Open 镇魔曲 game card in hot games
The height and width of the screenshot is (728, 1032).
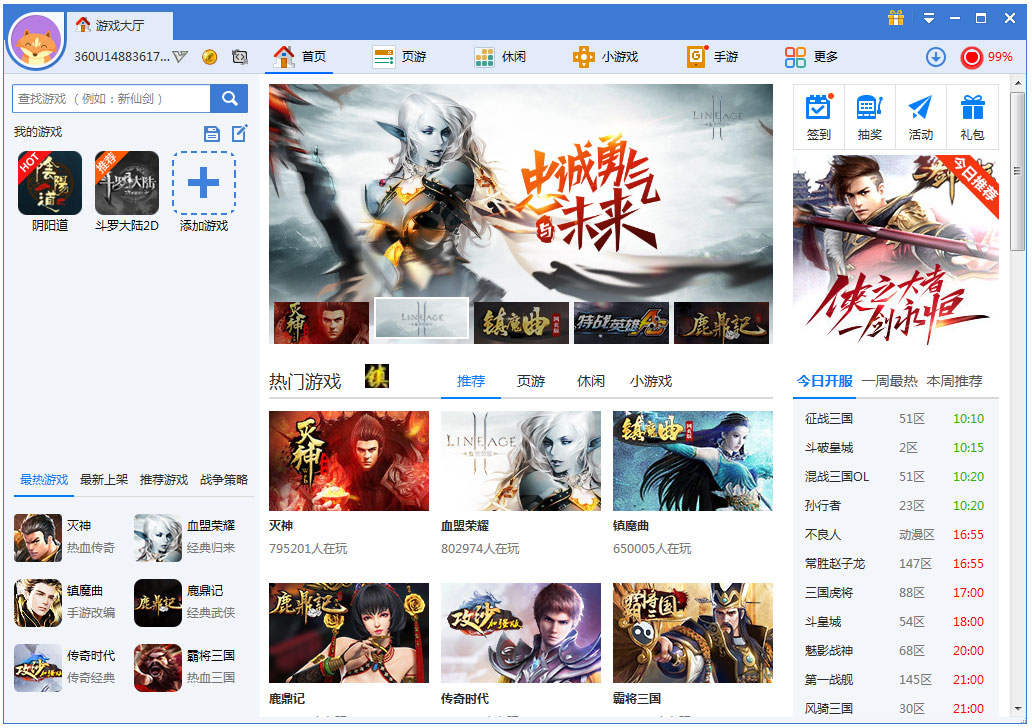pyautogui.click(x=692, y=461)
